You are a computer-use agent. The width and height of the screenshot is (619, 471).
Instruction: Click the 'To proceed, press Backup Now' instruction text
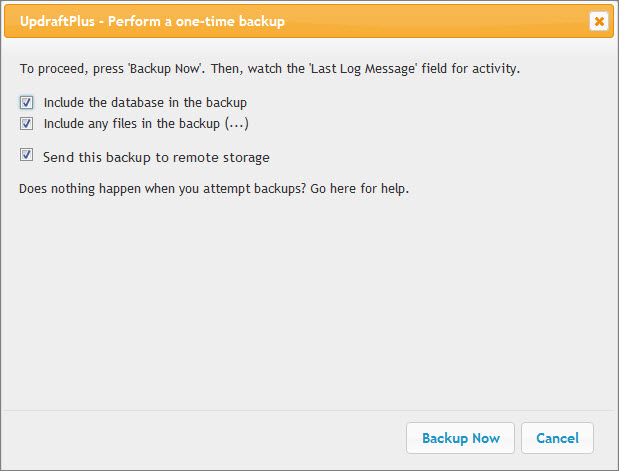(x=110, y=70)
